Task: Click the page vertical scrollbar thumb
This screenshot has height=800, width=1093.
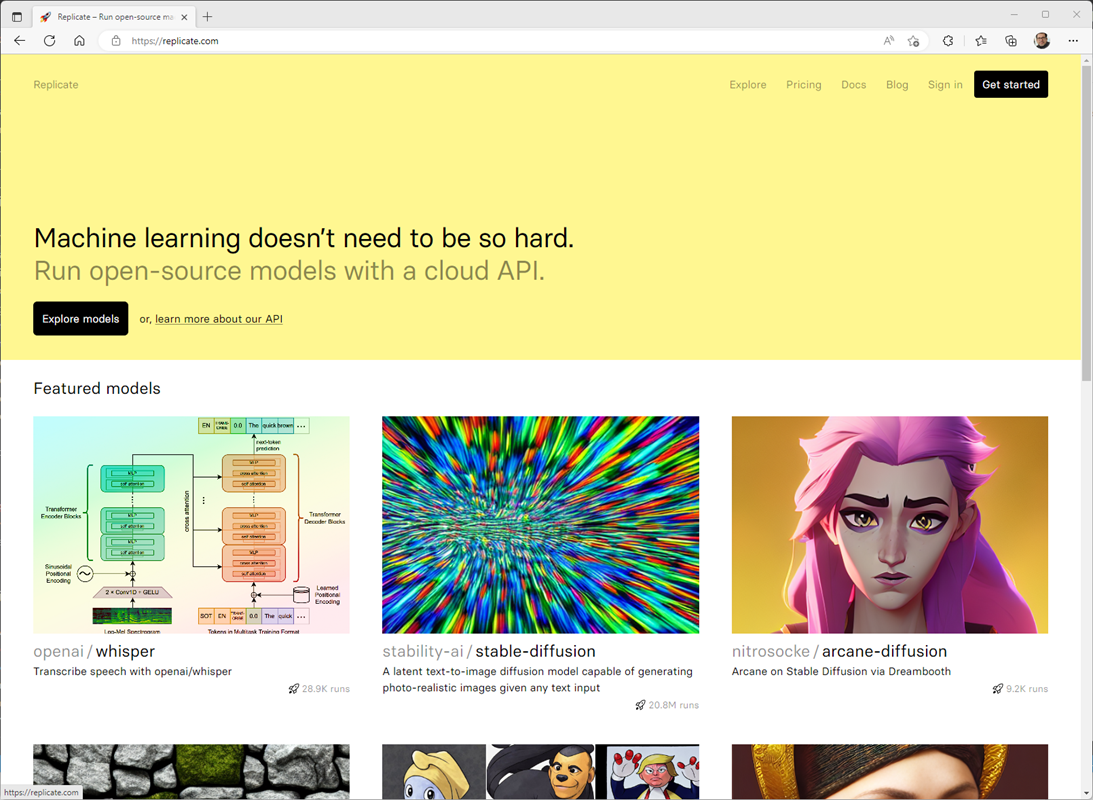Action: [1087, 223]
